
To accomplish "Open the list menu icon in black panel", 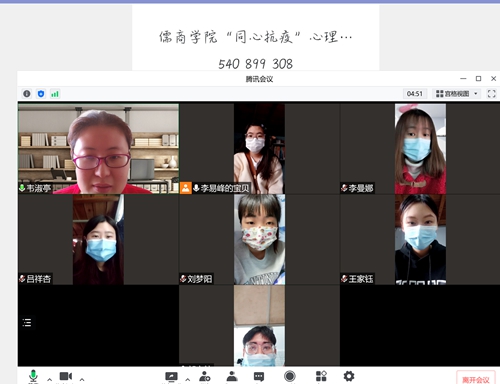I will [x=27, y=322].
